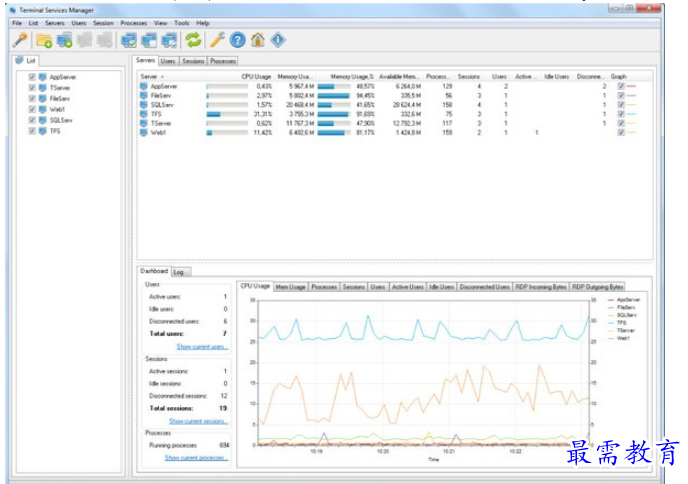Open the View menu

(161, 23)
